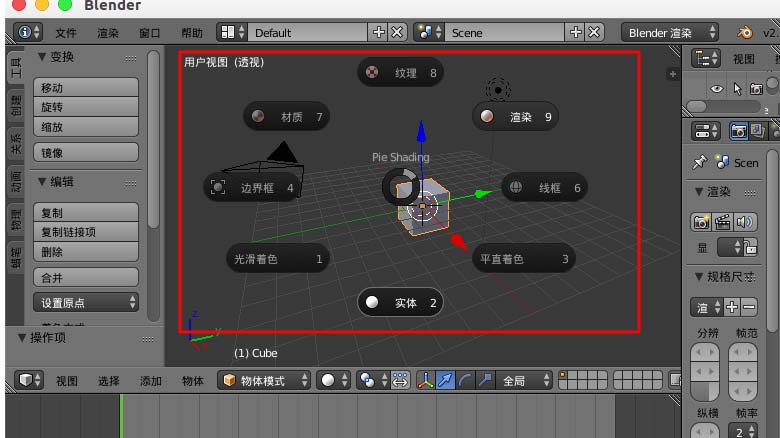Click the 镜像 mirror button

[x=86, y=153]
